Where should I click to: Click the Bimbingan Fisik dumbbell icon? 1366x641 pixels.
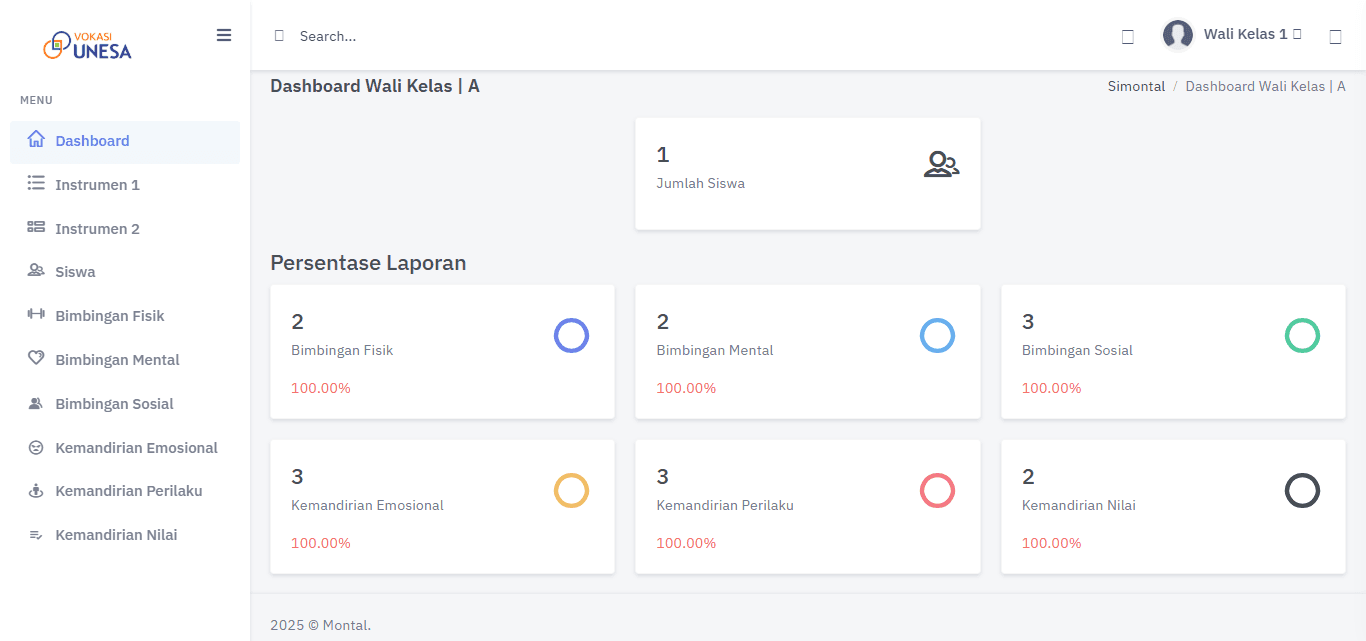click(x=36, y=315)
